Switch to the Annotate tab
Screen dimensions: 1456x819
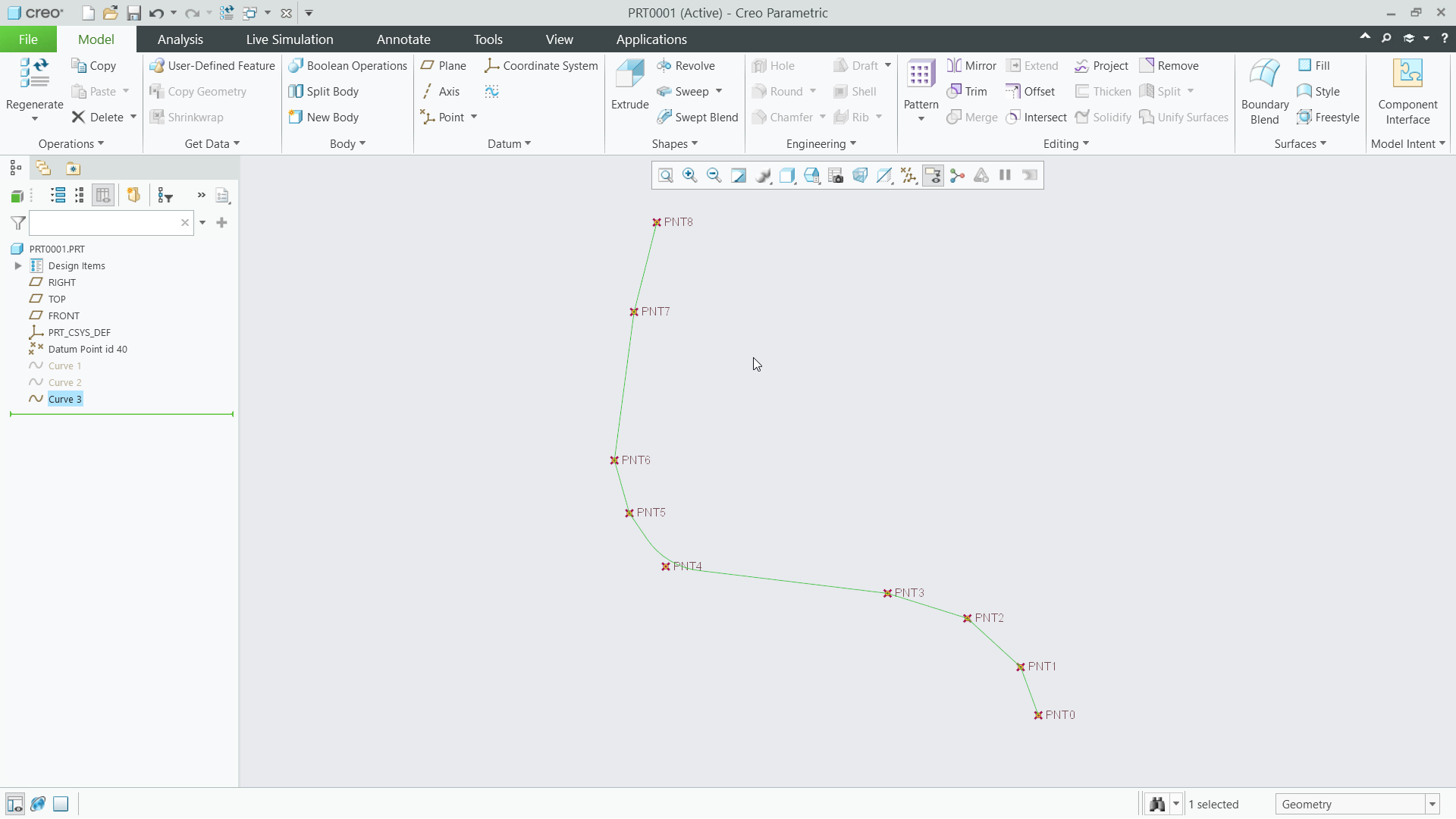[403, 39]
